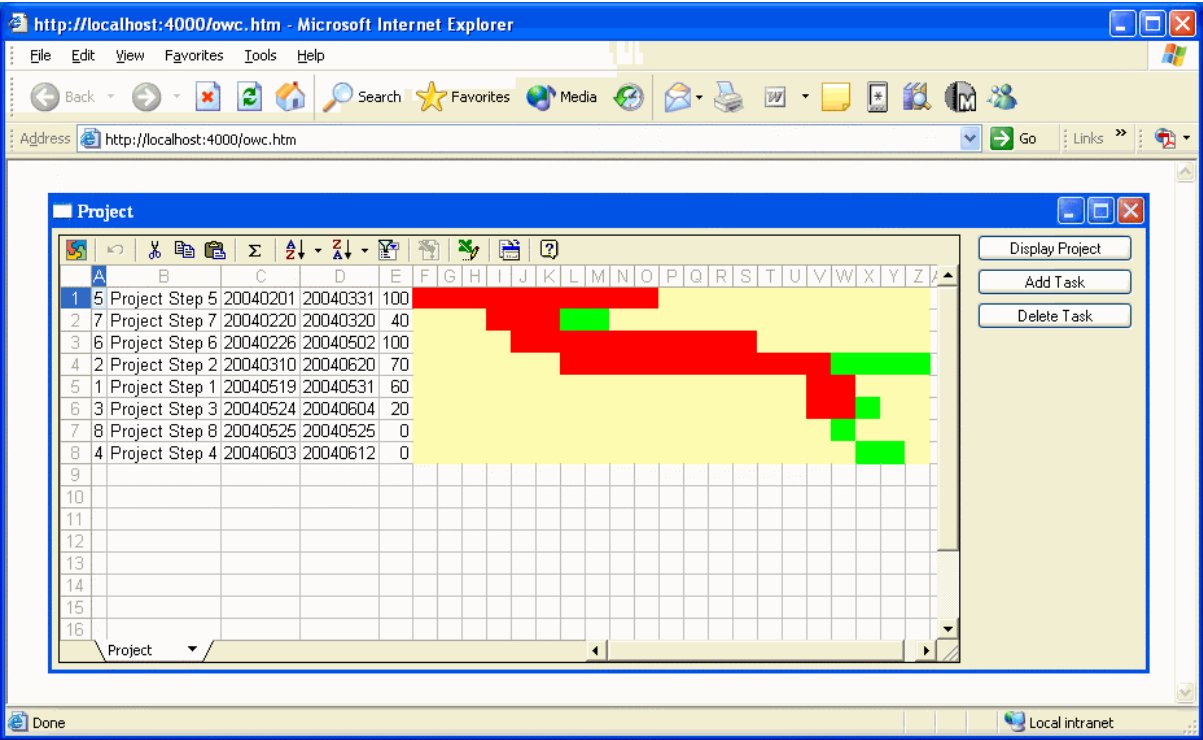Click the Undo icon in spreadsheet toolbar
The height and width of the screenshot is (740, 1203).
[115, 250]
